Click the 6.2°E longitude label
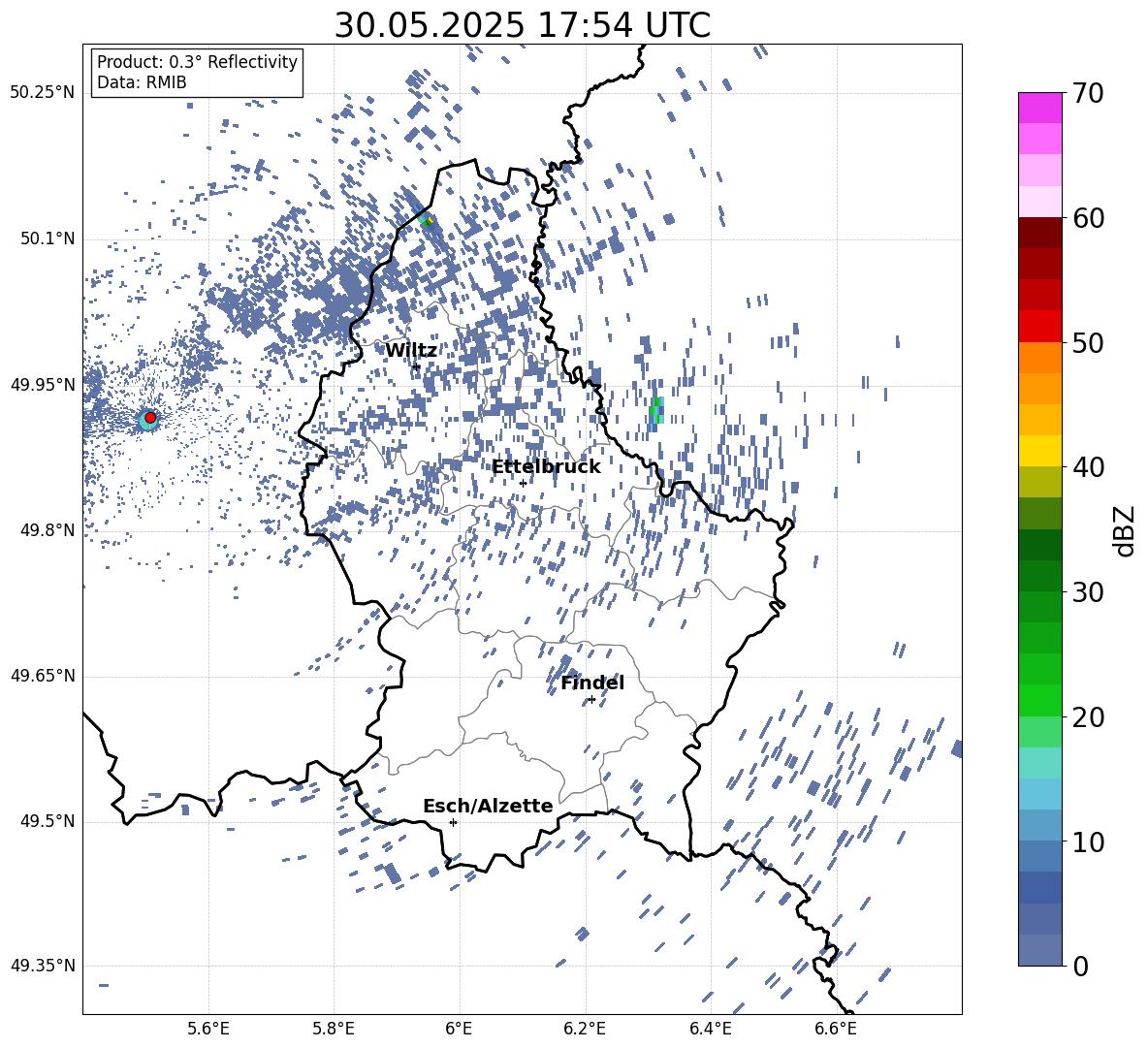 [585, 1029]
